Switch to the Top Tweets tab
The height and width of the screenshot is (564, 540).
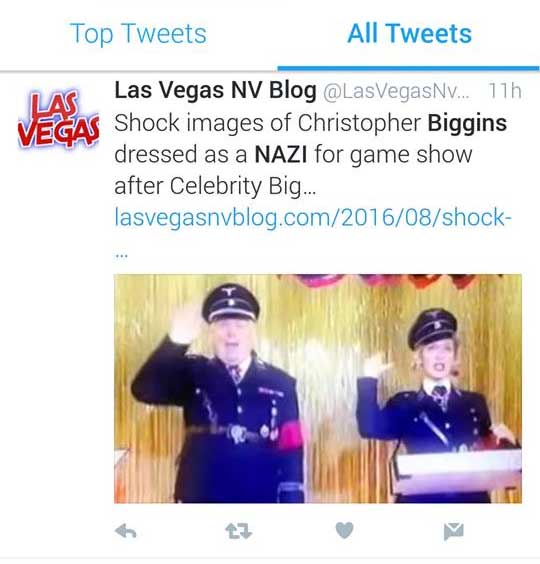pyautogui.click(x=138, y=34)
